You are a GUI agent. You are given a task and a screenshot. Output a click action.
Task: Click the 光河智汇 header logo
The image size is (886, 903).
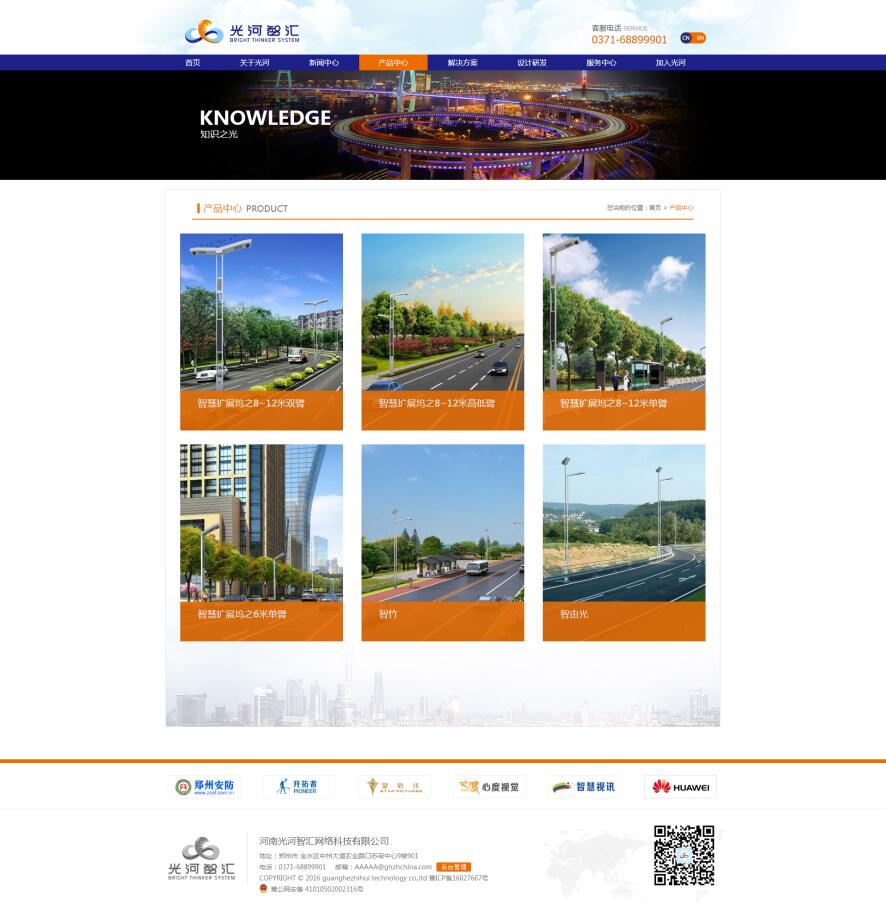point(241,32)
